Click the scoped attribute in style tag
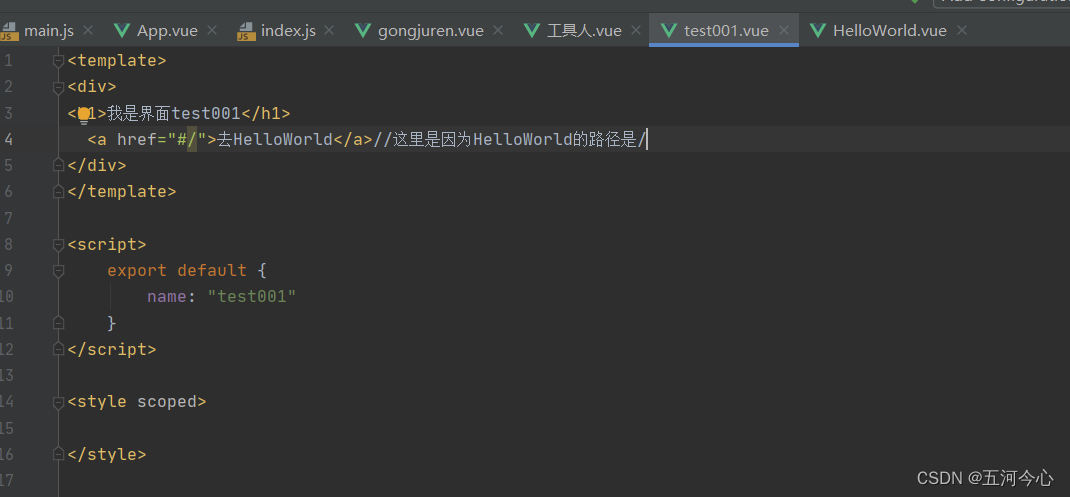 167,401
